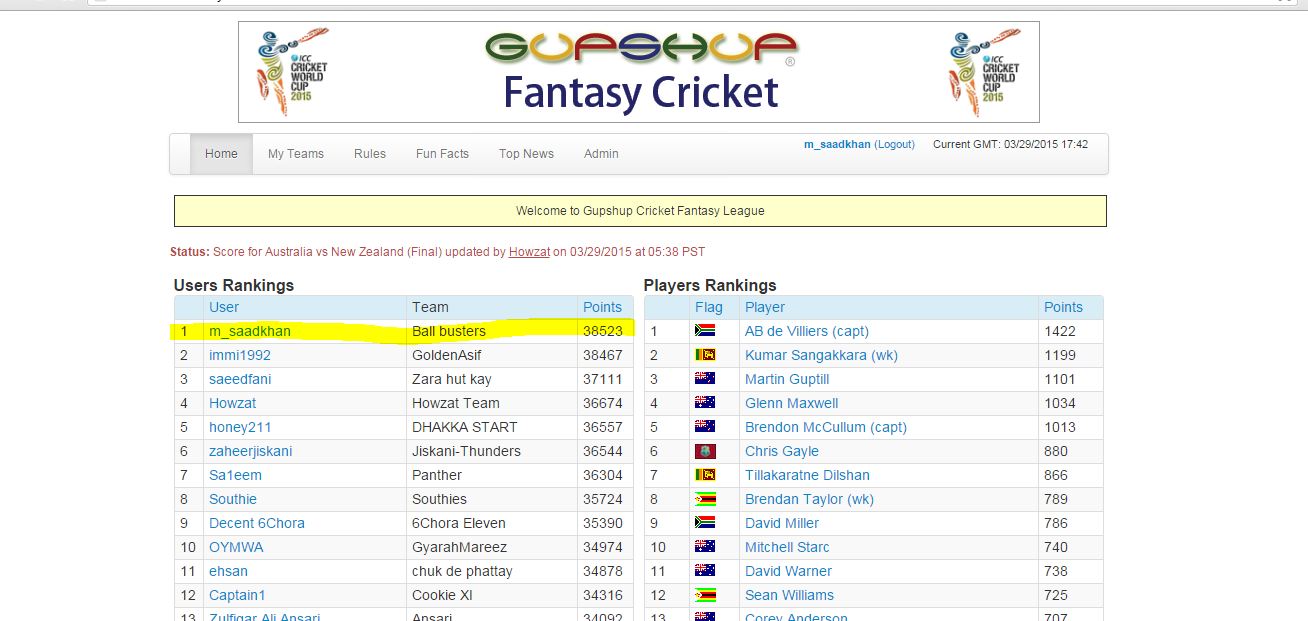The image size is (1308, 621).
Task: View Martin Guptill's player page
Action: pyautogui.click(x=787, y=379)
